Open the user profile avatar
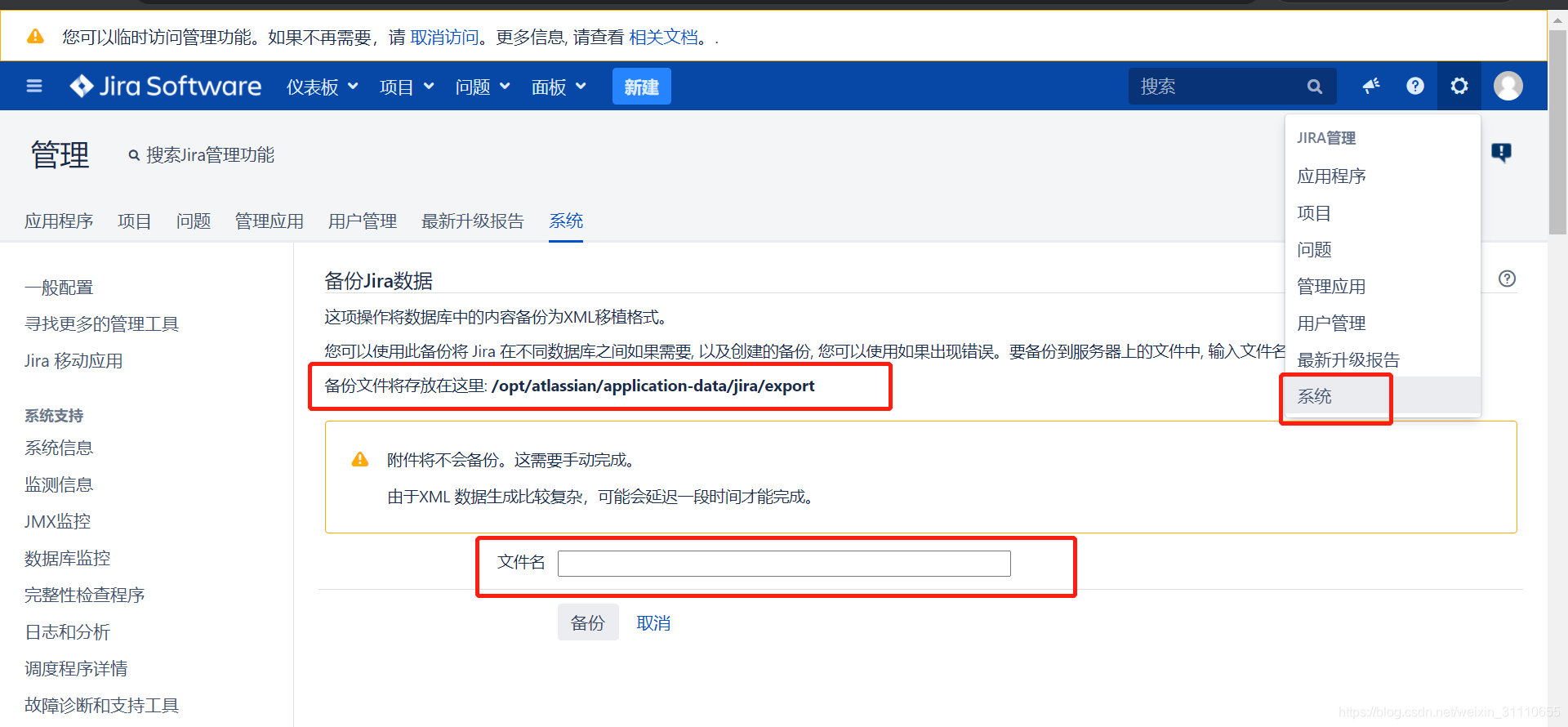The height and width of the screenshot is (727, 1568). pyautogui.click(x=1508, y=86)
